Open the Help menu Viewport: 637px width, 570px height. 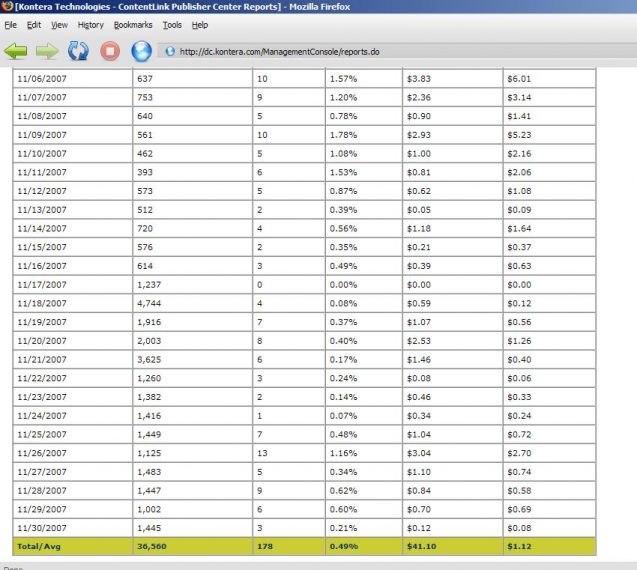click(x=200, y=25)
